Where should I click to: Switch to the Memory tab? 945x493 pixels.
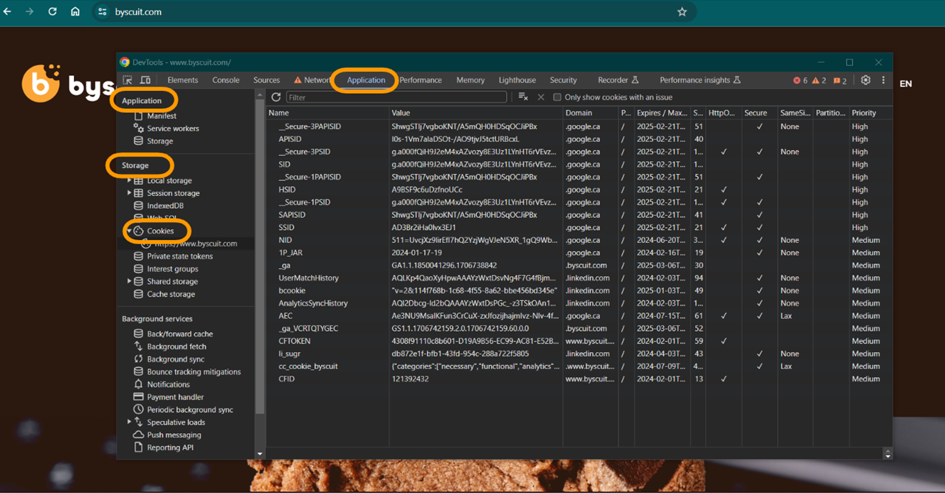pyautogui.click(x=470, y=80)
